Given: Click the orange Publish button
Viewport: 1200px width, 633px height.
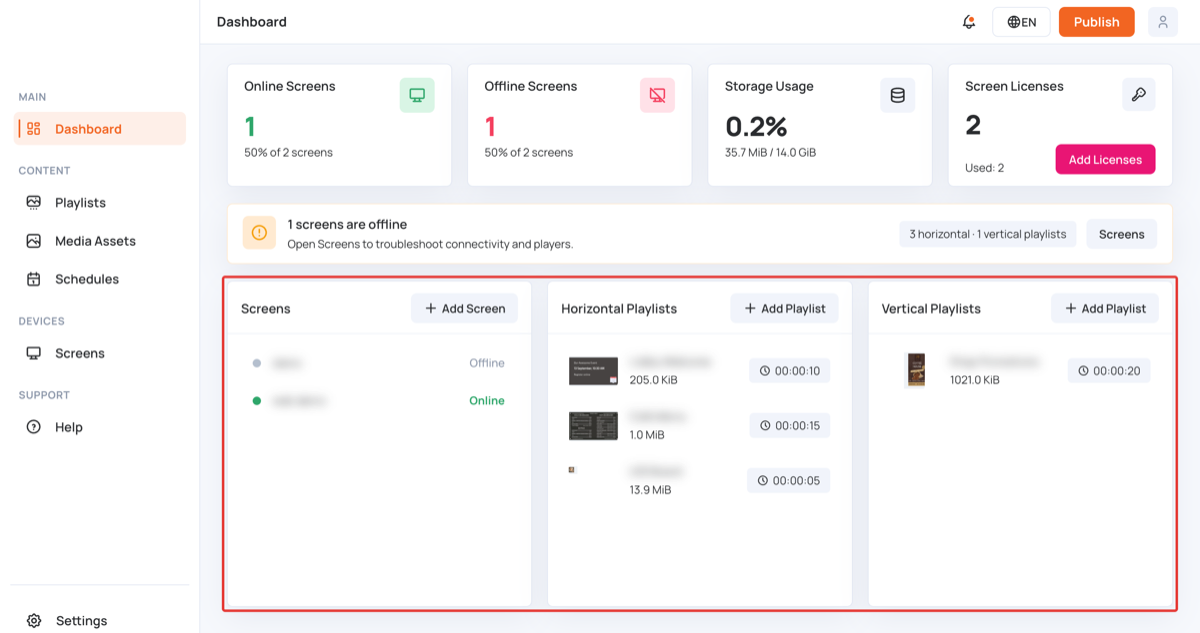Looking at the screenshot, I should (x=1096, y=22).
